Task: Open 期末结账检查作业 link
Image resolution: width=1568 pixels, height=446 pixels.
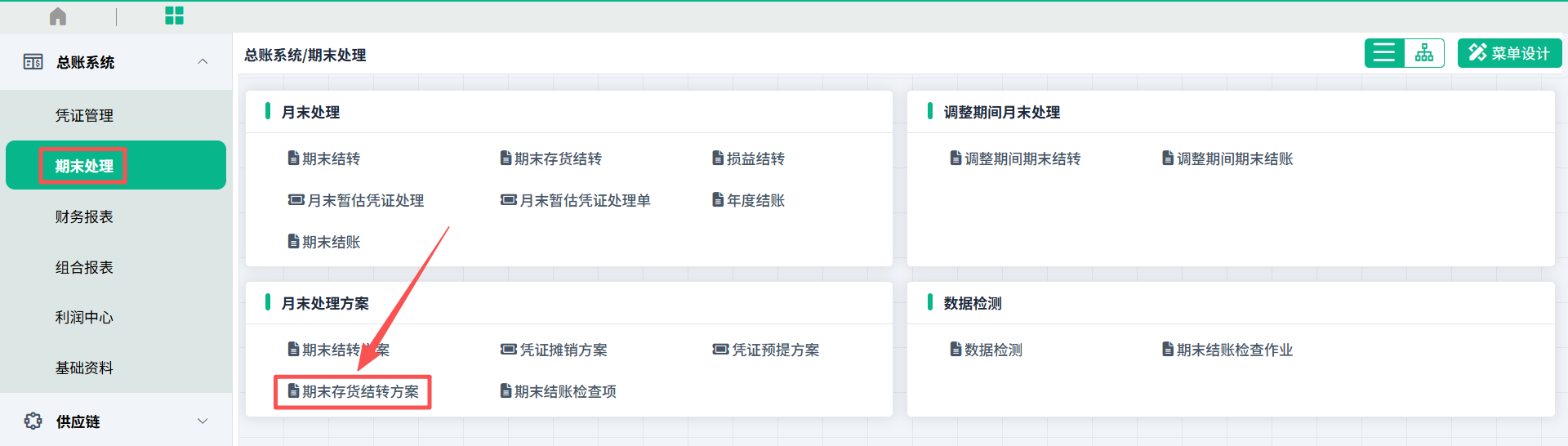Action: 1234,350
